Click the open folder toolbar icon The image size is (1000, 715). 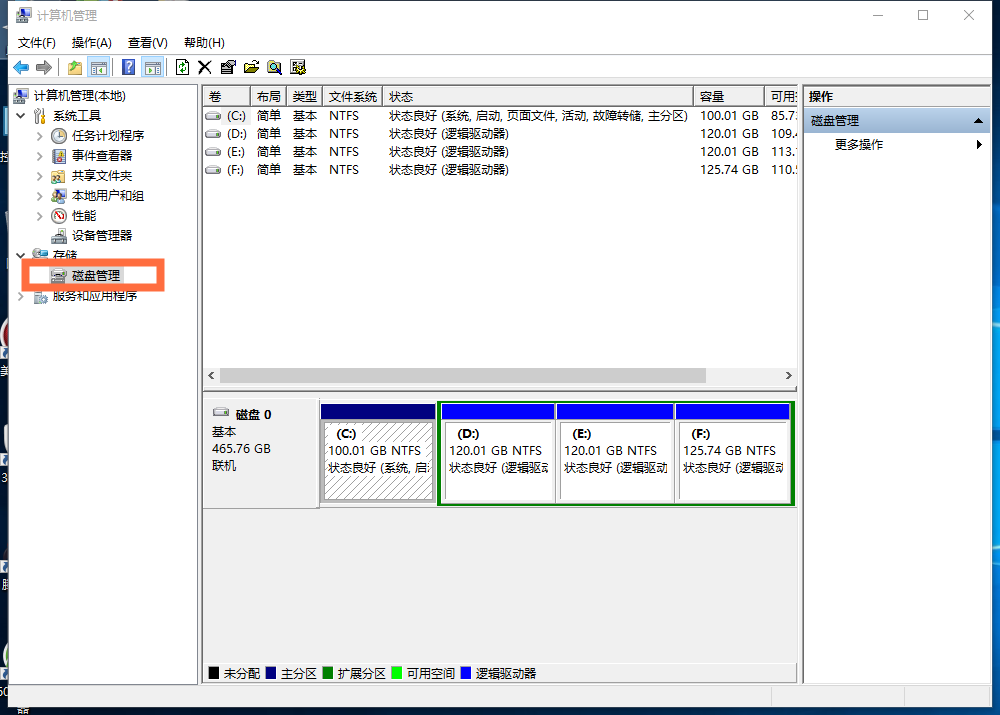point(251,67)
